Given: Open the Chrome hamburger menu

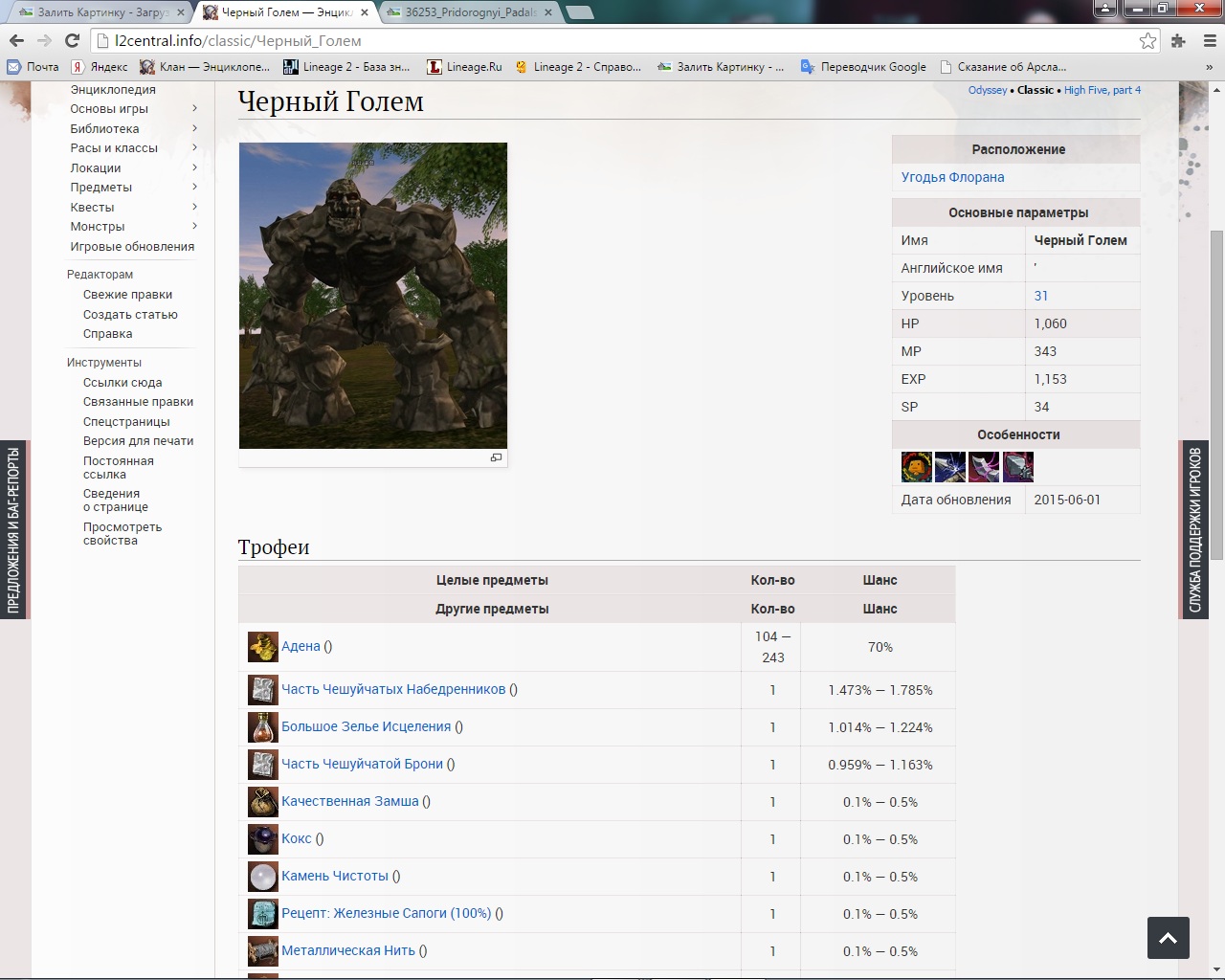Looking at the screenshot, I should pos(1209,40).
